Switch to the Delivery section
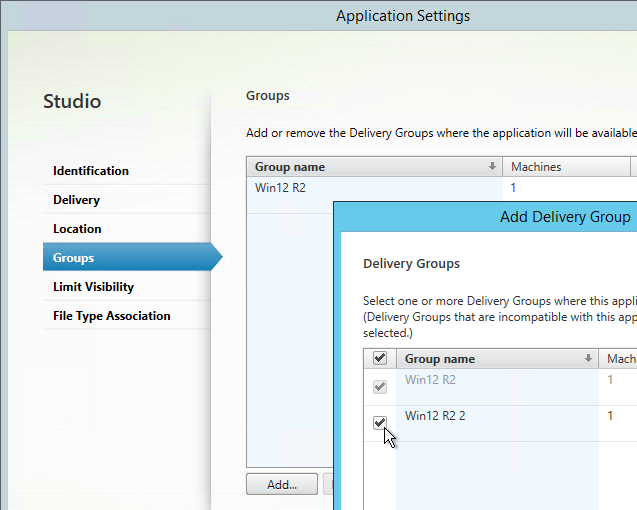The image size is (637, 510). pos(77,200)
